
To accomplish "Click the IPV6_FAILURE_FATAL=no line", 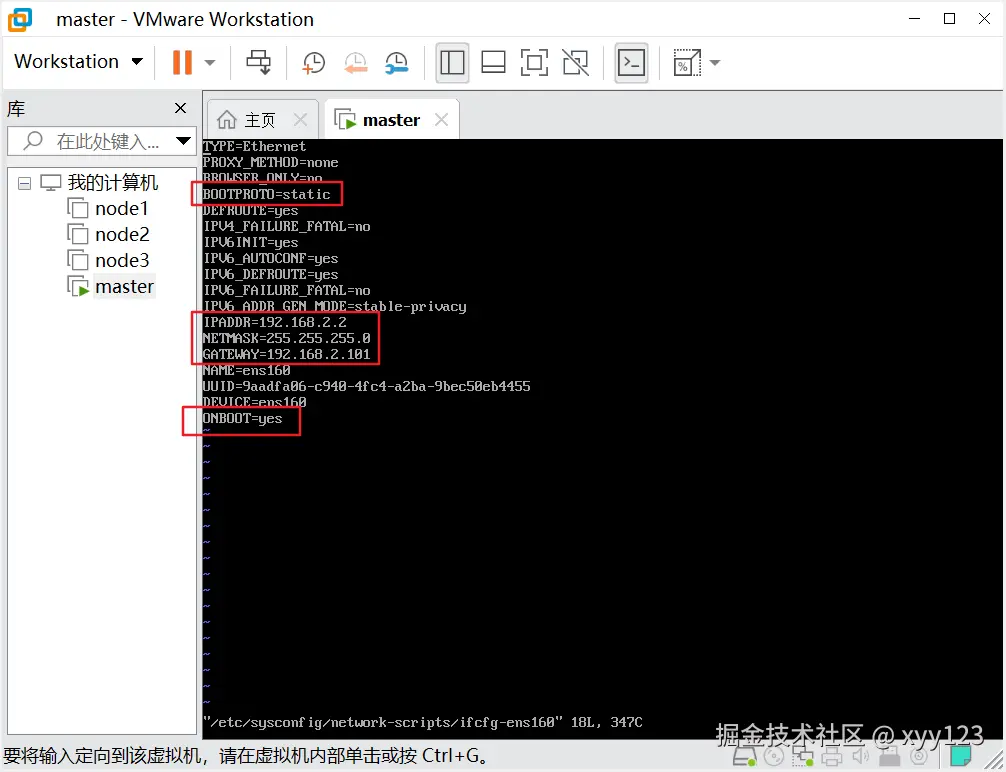I will pos(287,291).
